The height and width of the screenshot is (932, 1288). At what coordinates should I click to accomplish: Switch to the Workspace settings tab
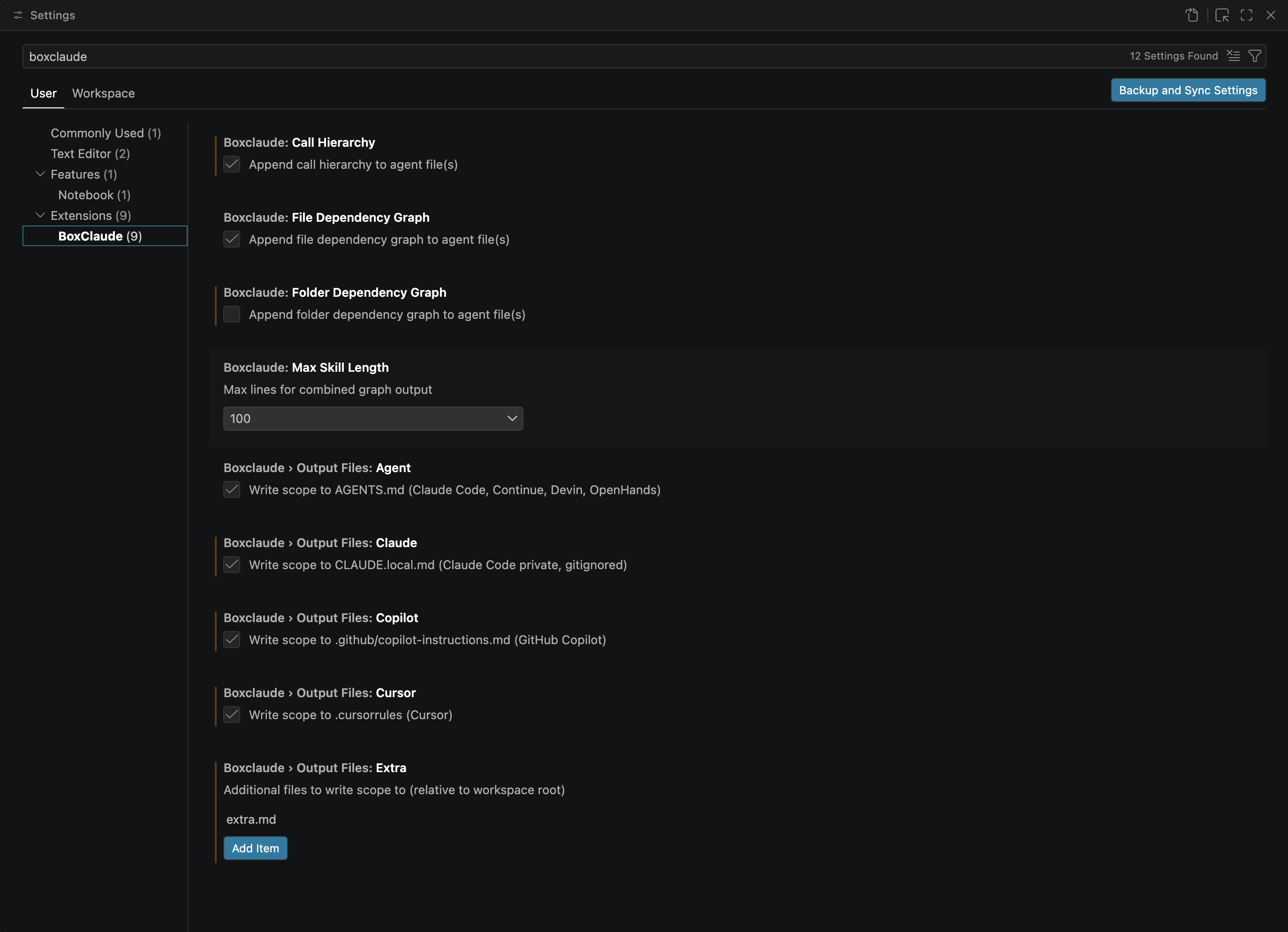[x=103, y=93]
